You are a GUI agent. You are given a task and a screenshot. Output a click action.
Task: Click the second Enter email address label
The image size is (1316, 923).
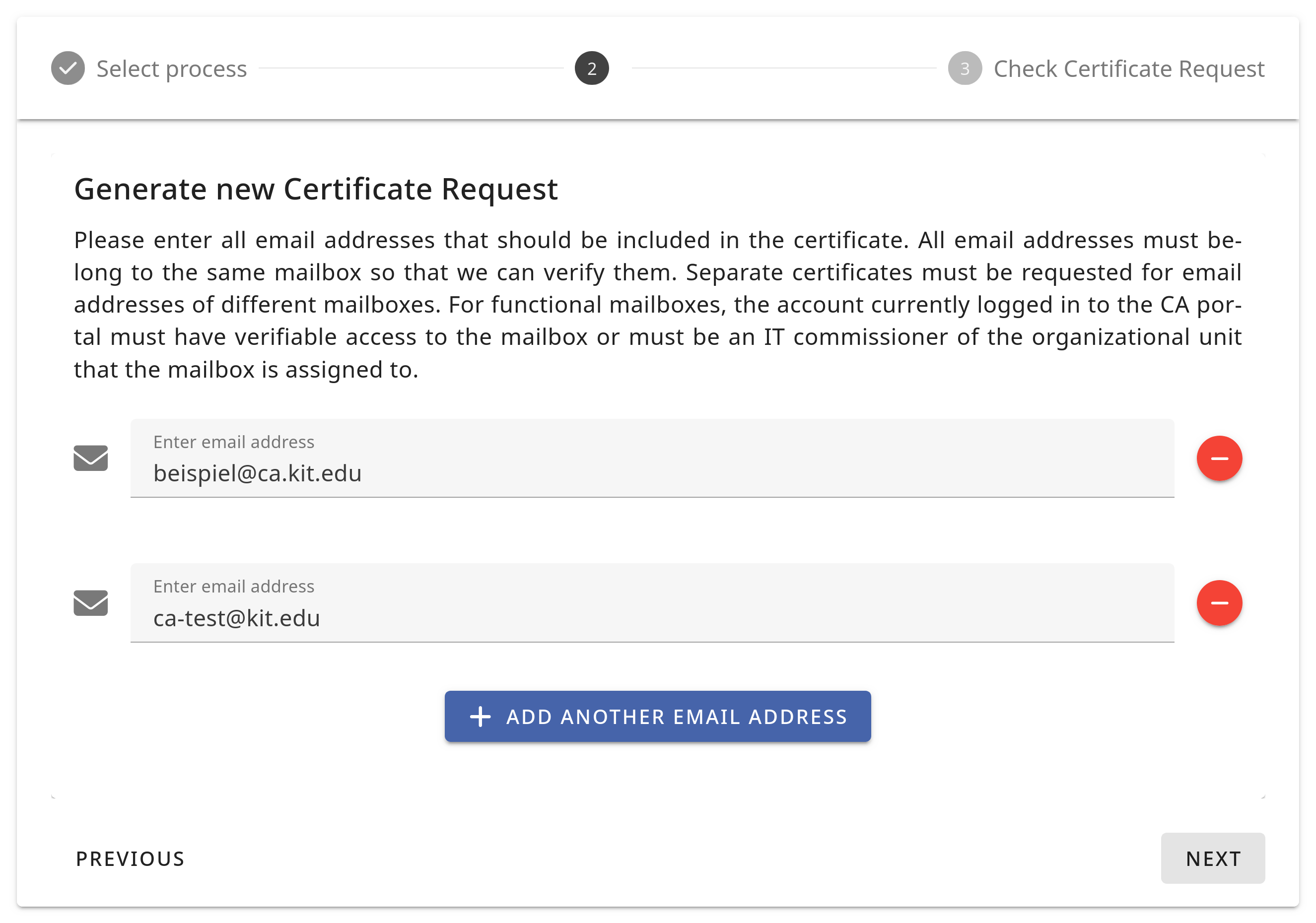234,586
